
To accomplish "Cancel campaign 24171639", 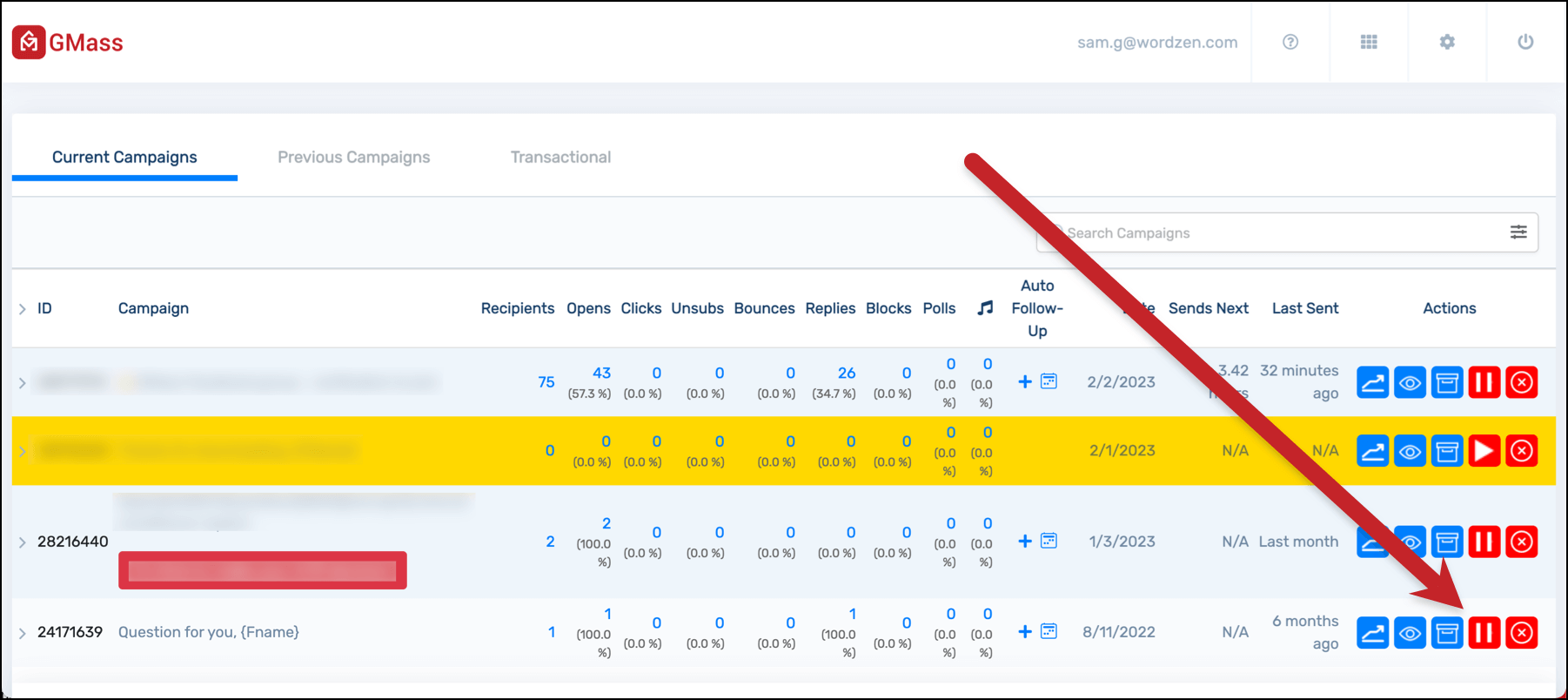I will tap(1522, 633).
